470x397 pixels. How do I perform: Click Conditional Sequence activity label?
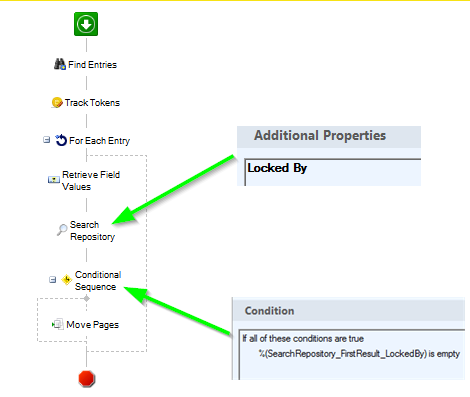coord(98,281)
